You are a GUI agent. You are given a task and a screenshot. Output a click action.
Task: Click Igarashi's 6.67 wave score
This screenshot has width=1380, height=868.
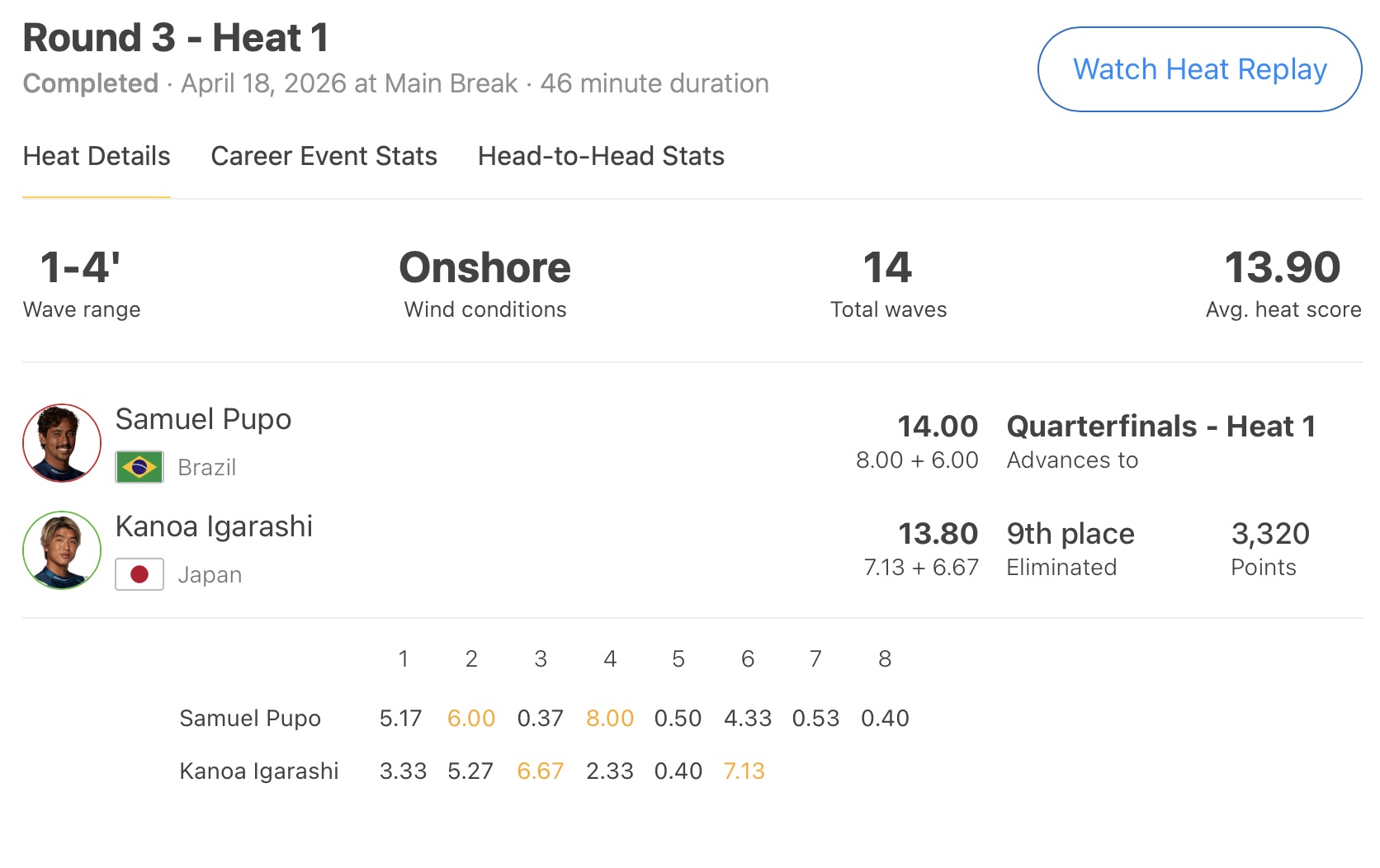point(540,771)
